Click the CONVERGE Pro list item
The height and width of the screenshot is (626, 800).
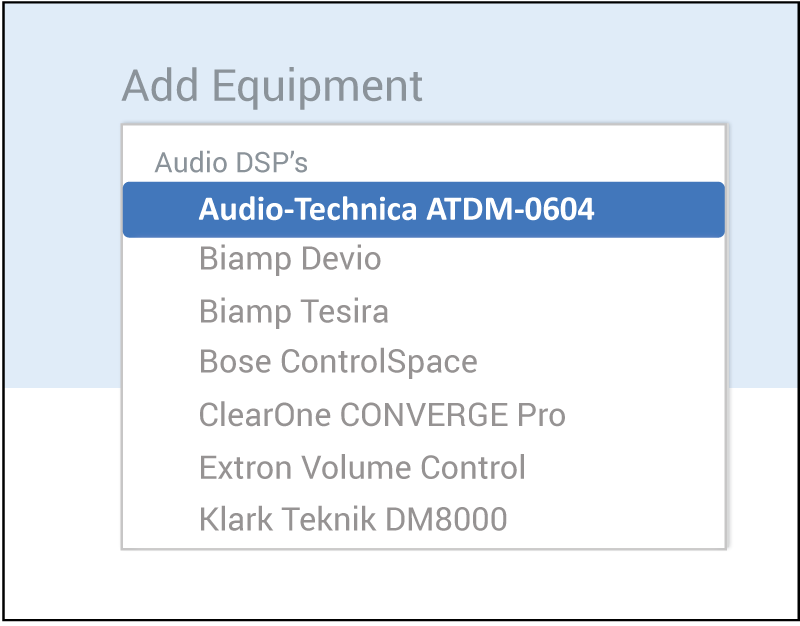[382, 415]
